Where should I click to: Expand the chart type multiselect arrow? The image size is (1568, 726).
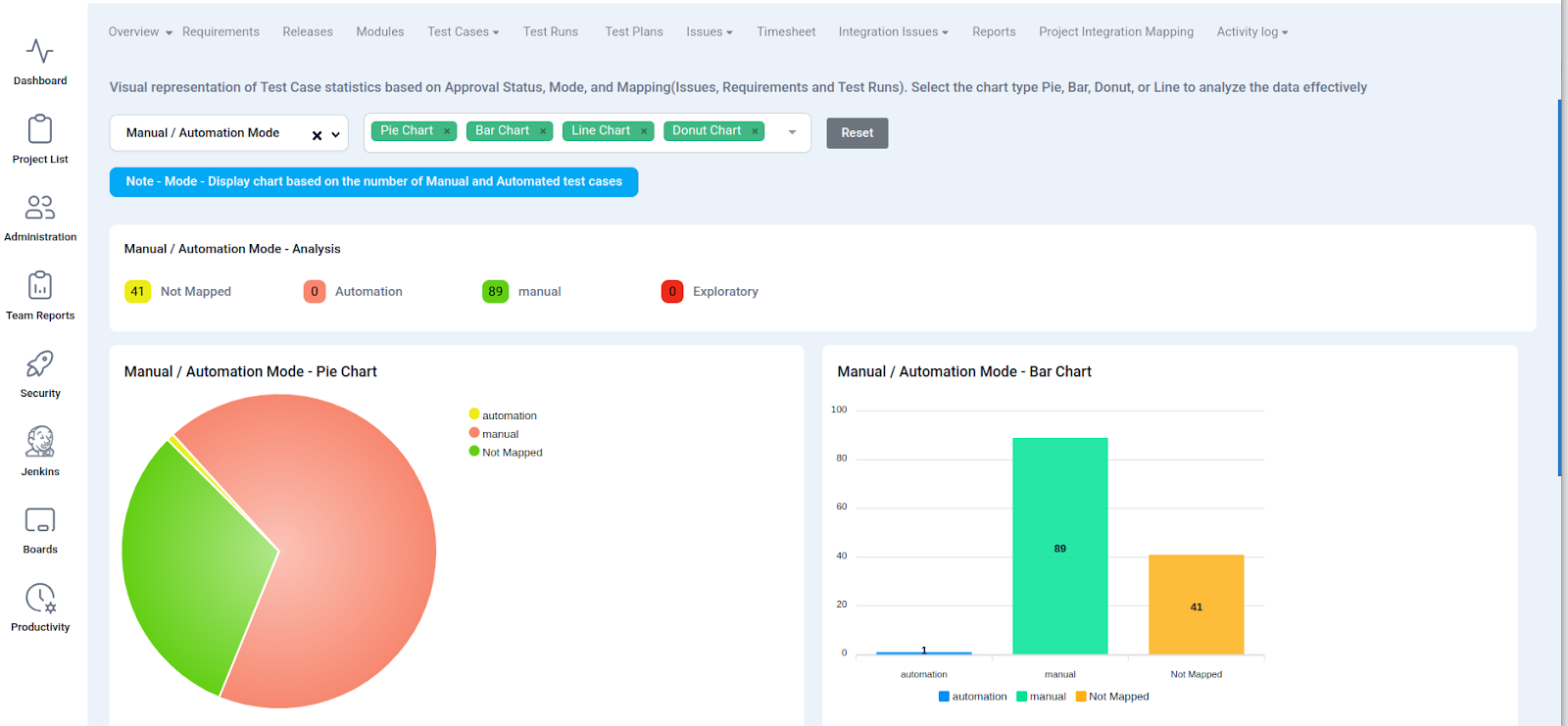pyautogui.click(x=792, y=132)
